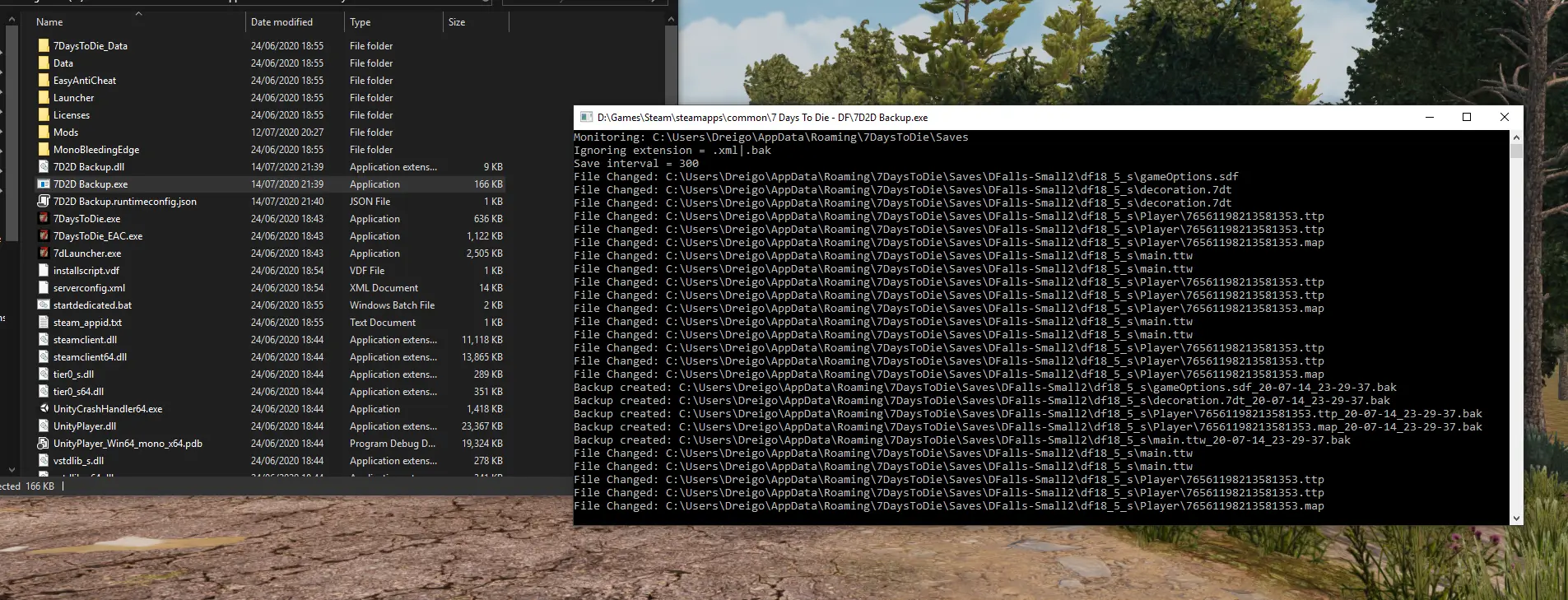Click the Data folder icon
The height and width of the screenshot is (600, 1568).
point(44,63)
